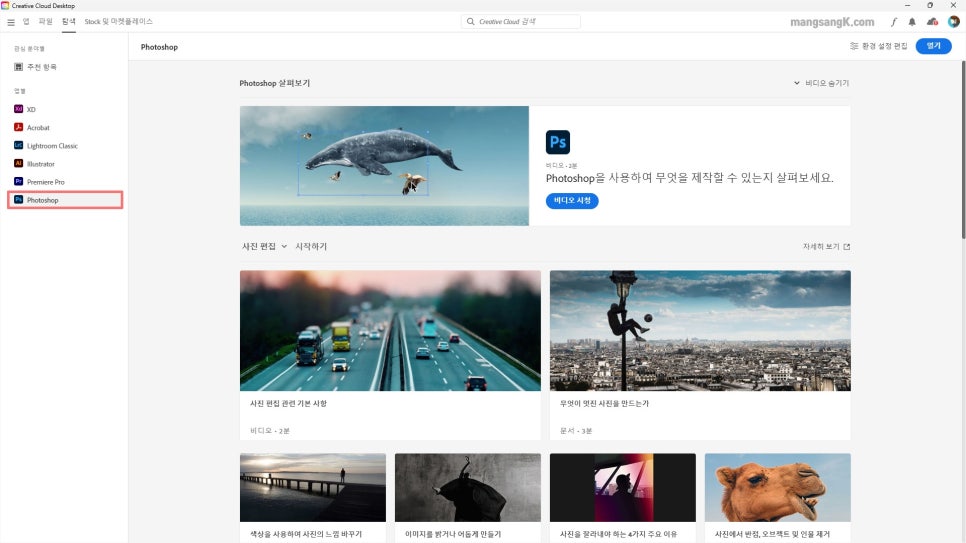Open the dark dancer thumbnail
The height and width of the screenshot is (543, 966).
coord(468,488)
